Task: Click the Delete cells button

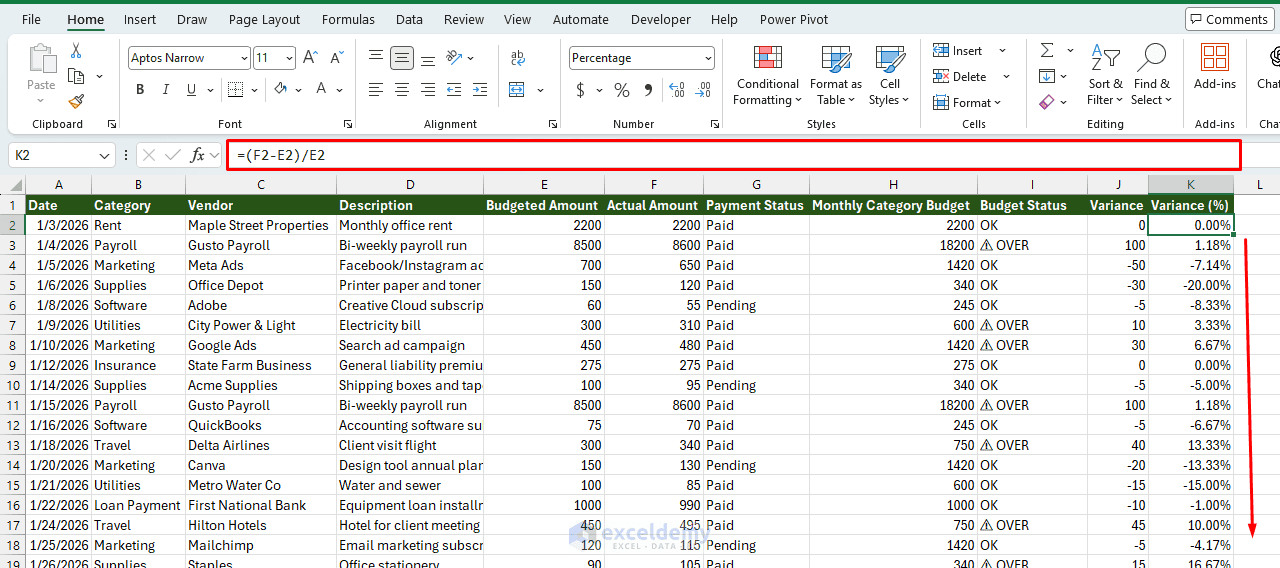Action: (960, 76)
